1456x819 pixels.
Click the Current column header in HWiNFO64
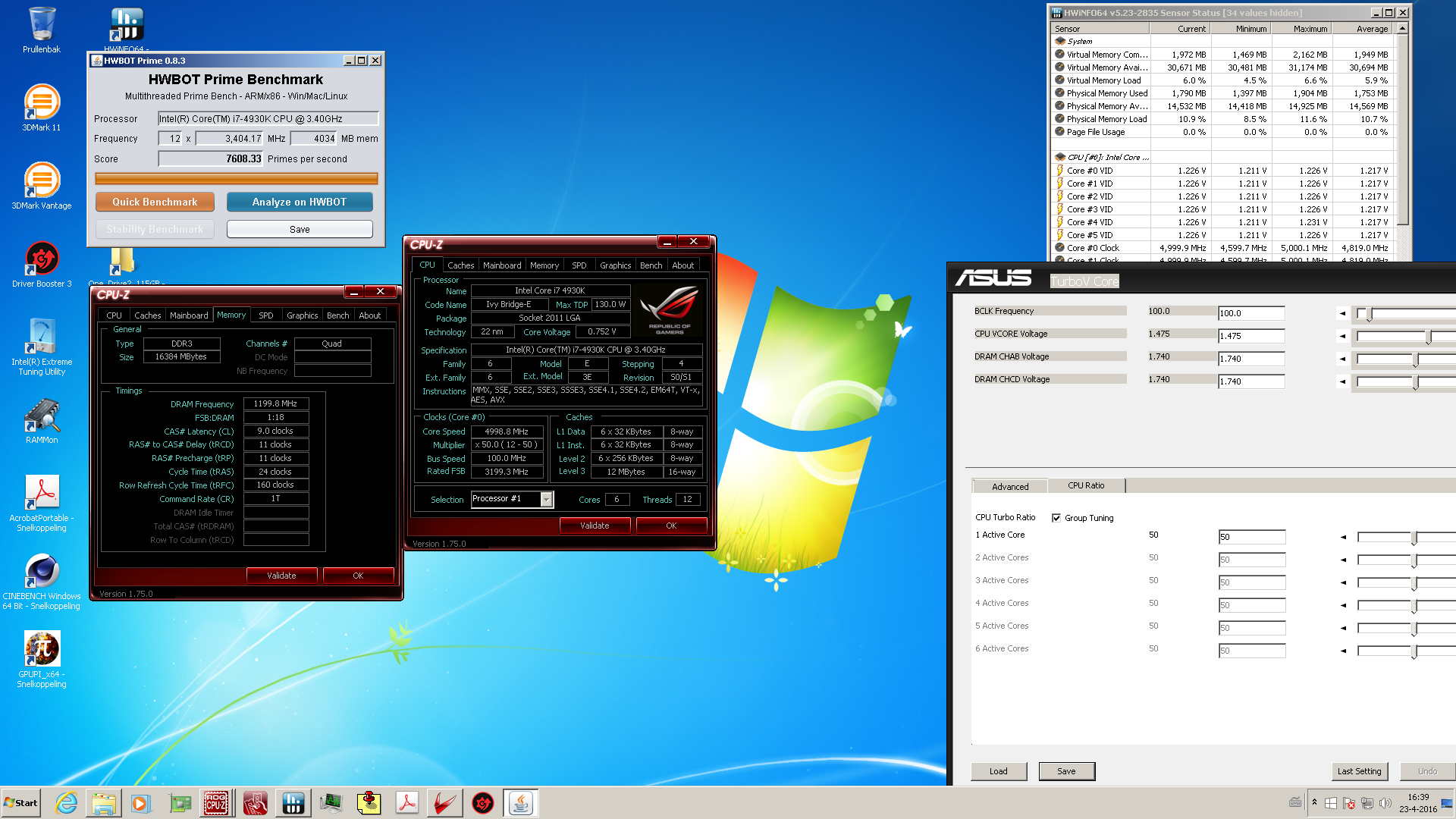(1180, 29)
